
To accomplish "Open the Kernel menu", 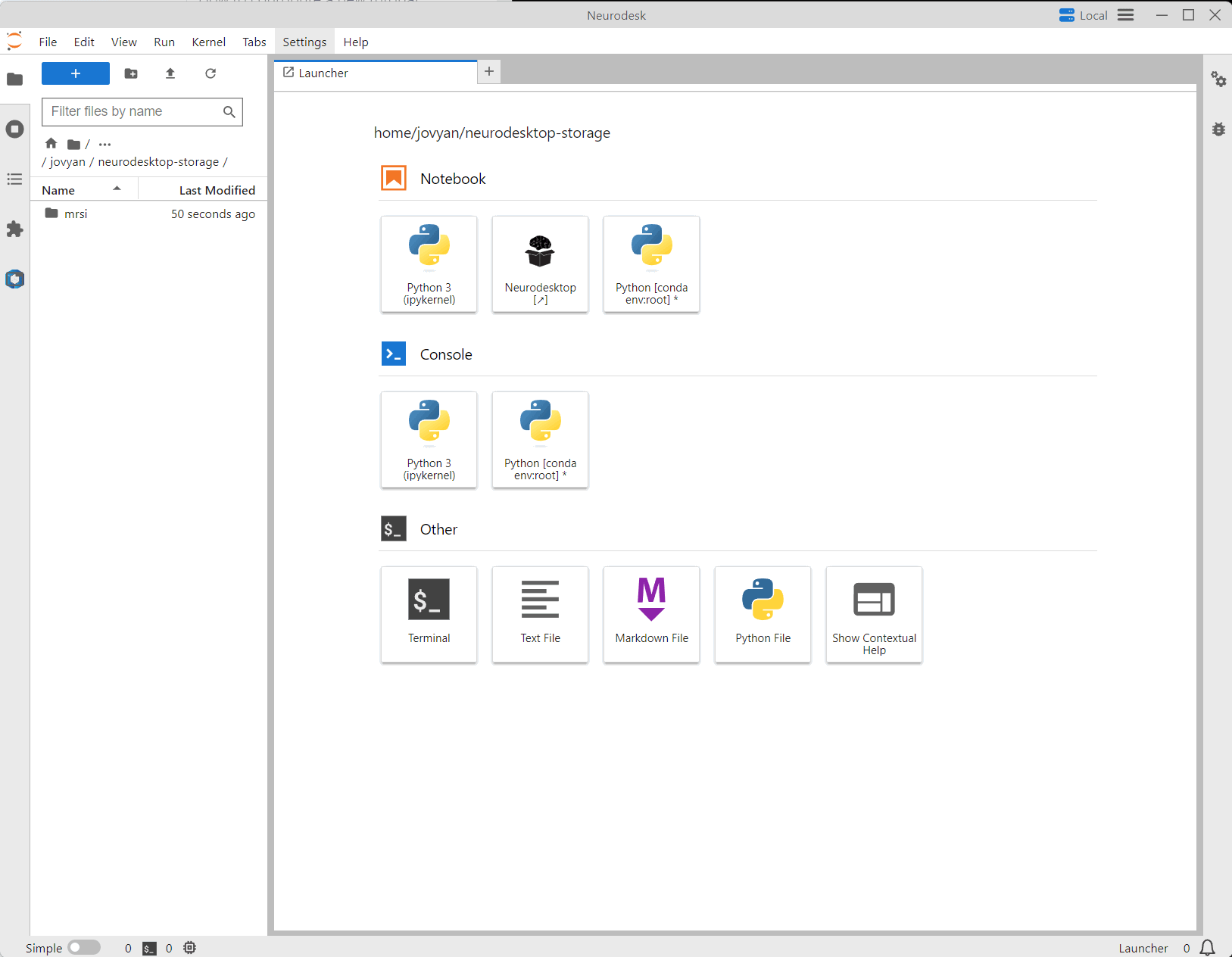I will click(208, 42).
